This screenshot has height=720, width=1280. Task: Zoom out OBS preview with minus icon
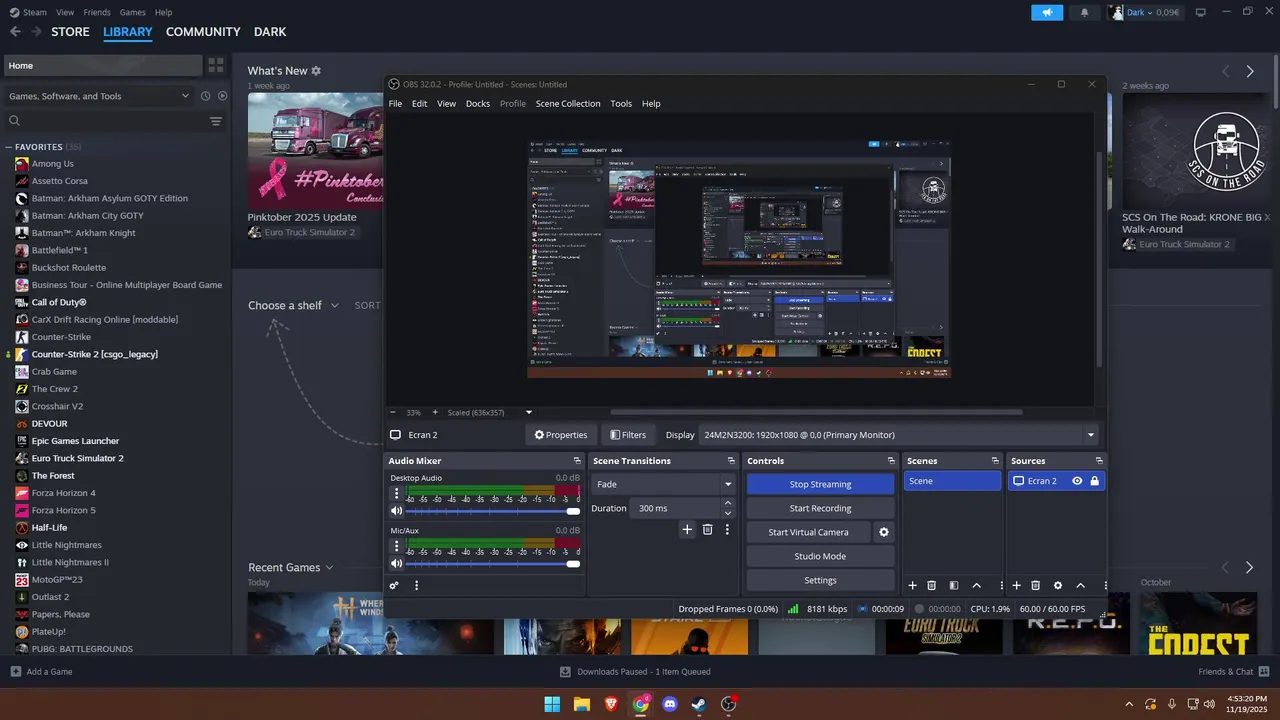(x=392, y=412)
